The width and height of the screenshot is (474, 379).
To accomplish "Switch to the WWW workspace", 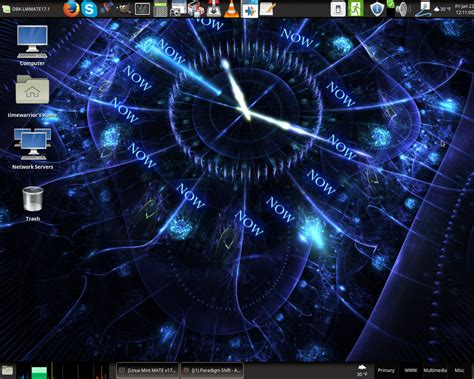I will coord(410,370).
